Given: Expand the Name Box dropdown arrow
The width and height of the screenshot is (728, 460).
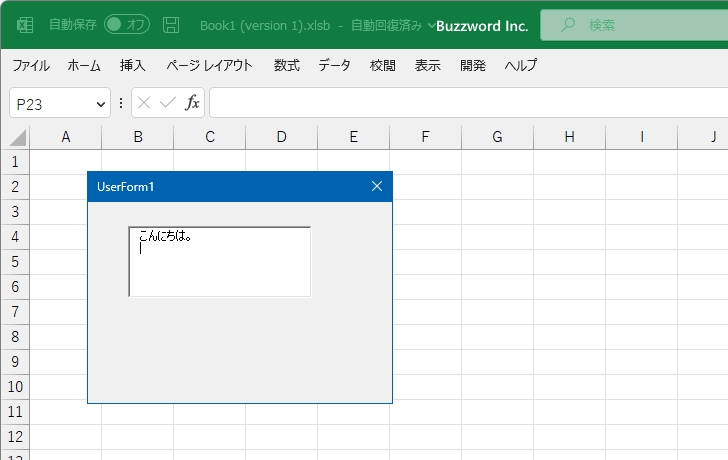Looking at the screenshot, I should tap(100, 104).
